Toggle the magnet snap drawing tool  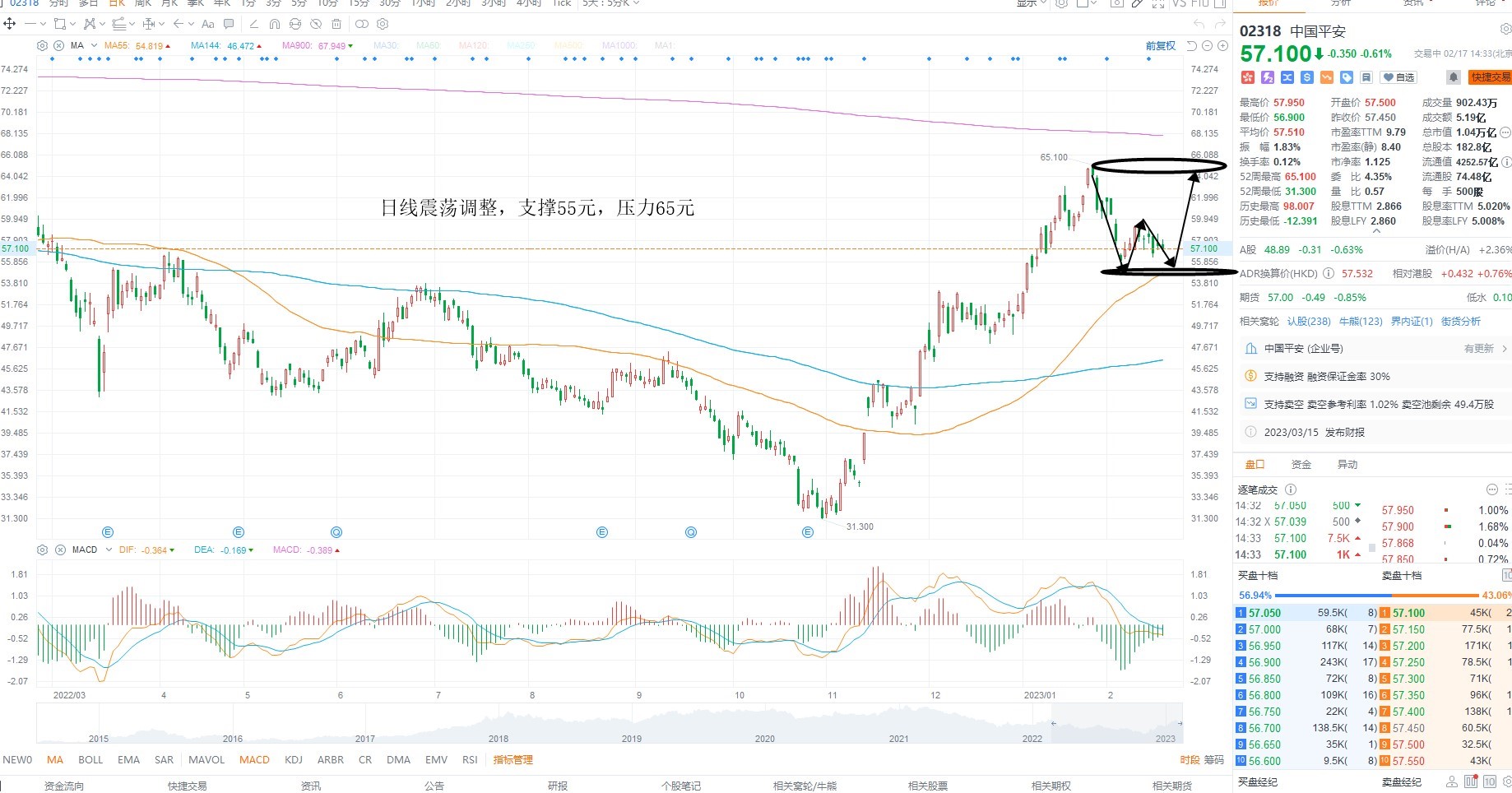[275, 24]
